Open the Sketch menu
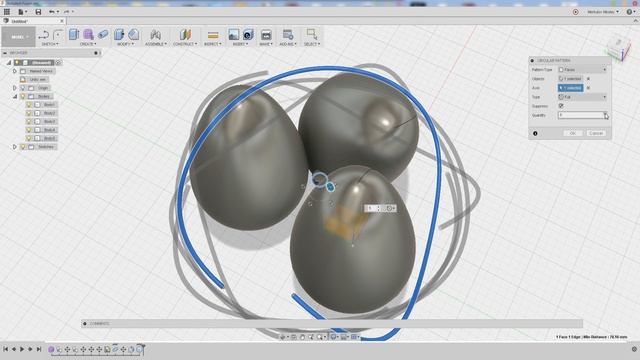640x360 pixels. click(50, 44)
